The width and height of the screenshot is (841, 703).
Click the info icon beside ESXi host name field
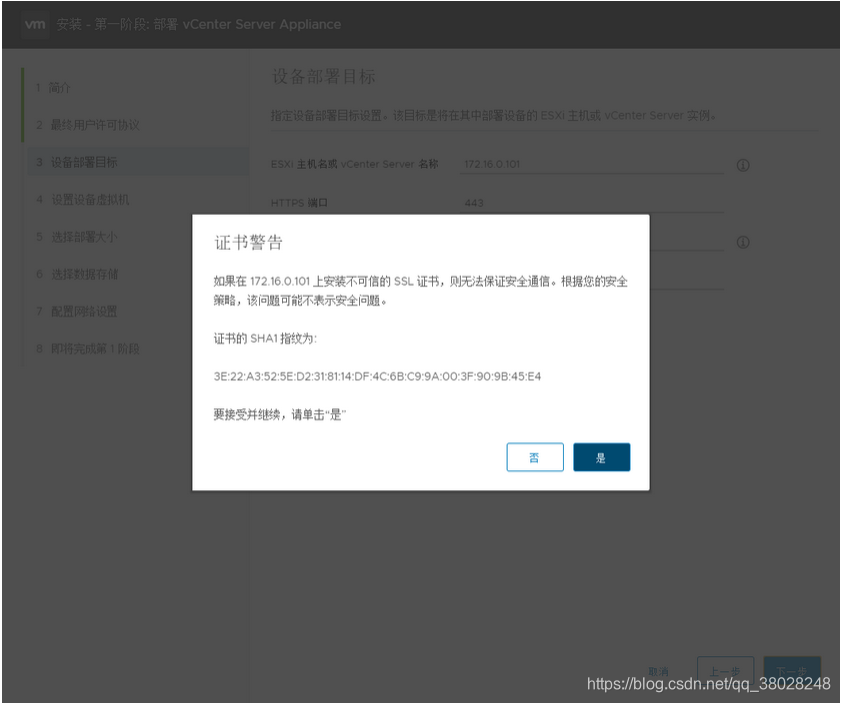point(742,165)
